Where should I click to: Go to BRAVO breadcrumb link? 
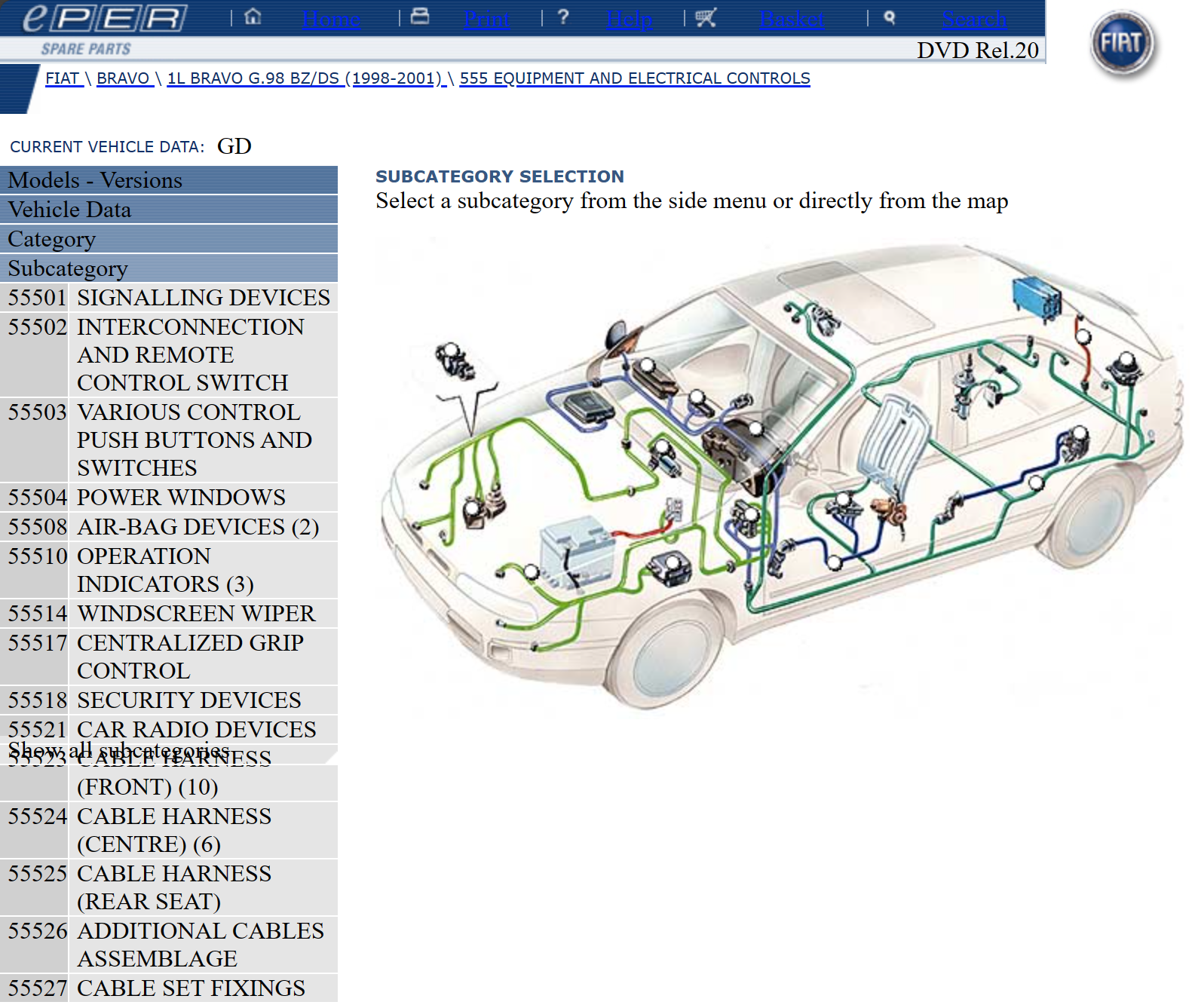click(x=124, y=78)
